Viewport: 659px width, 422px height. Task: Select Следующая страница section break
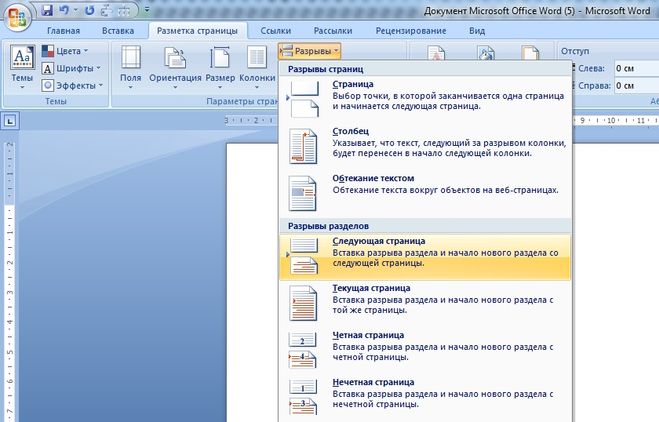pyautogui.click(x=425, y=257)
